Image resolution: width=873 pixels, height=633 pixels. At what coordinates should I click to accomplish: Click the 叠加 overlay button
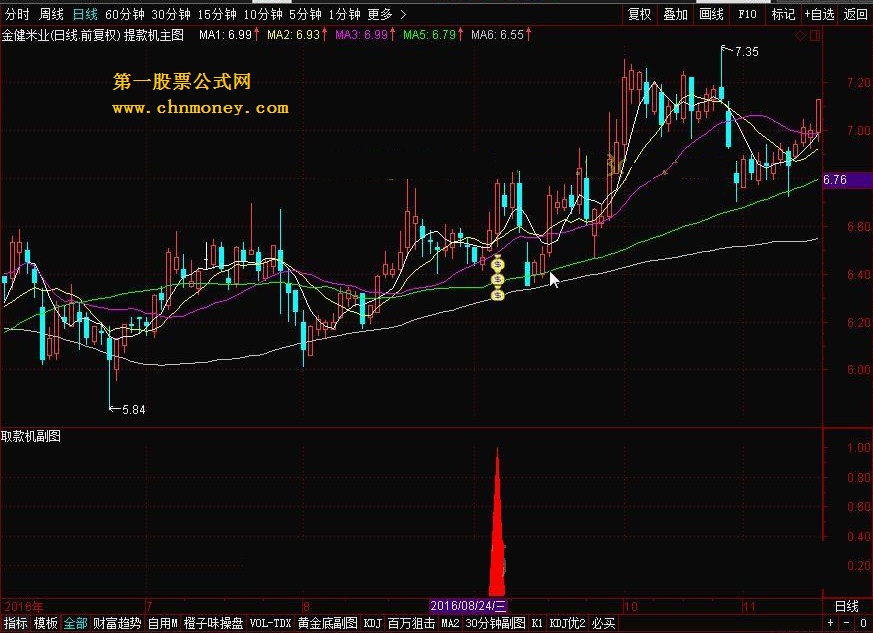[x=675, y=14]
